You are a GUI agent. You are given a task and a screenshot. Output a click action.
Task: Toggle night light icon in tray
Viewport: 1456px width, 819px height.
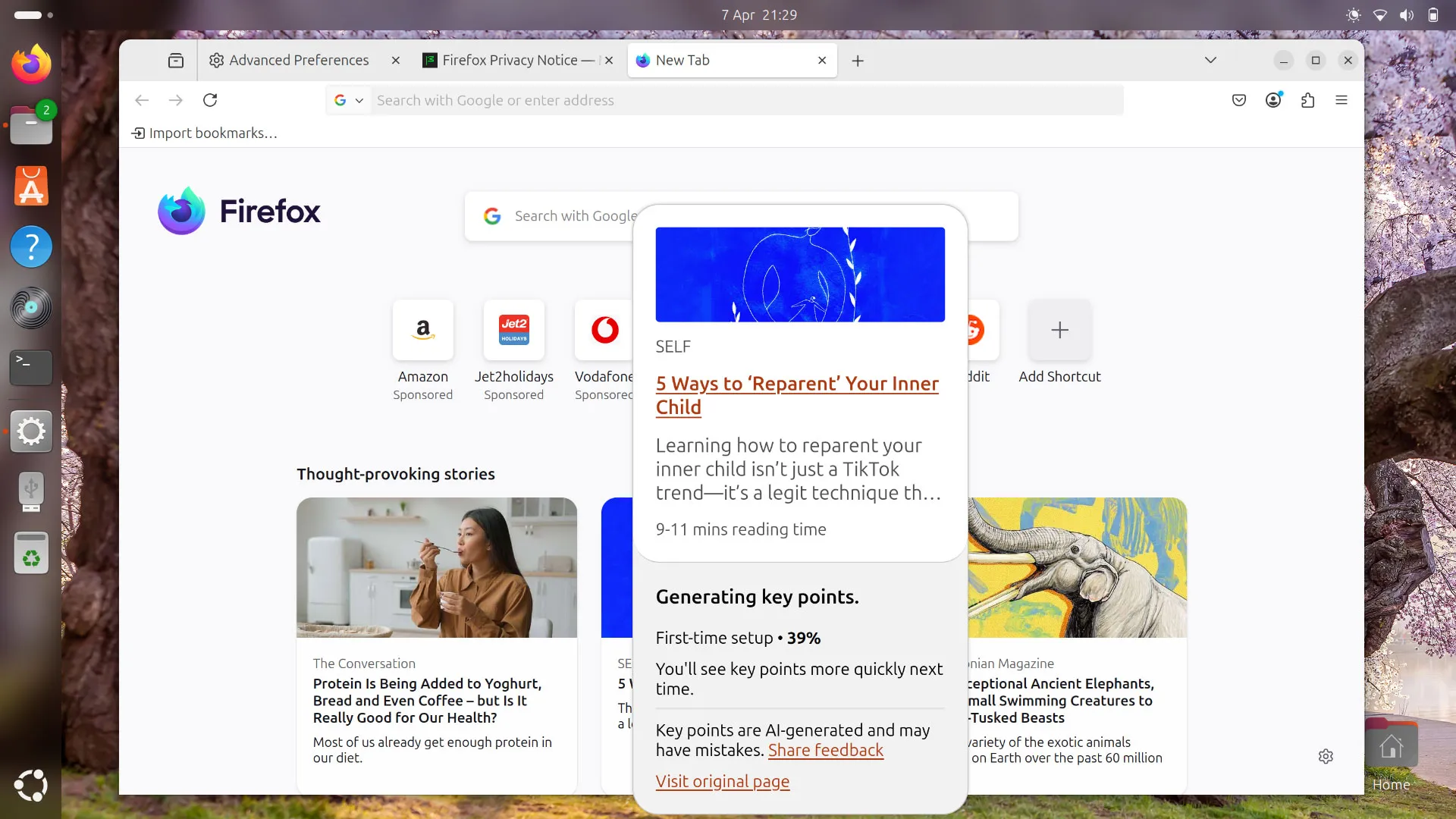coord(1353,14)
